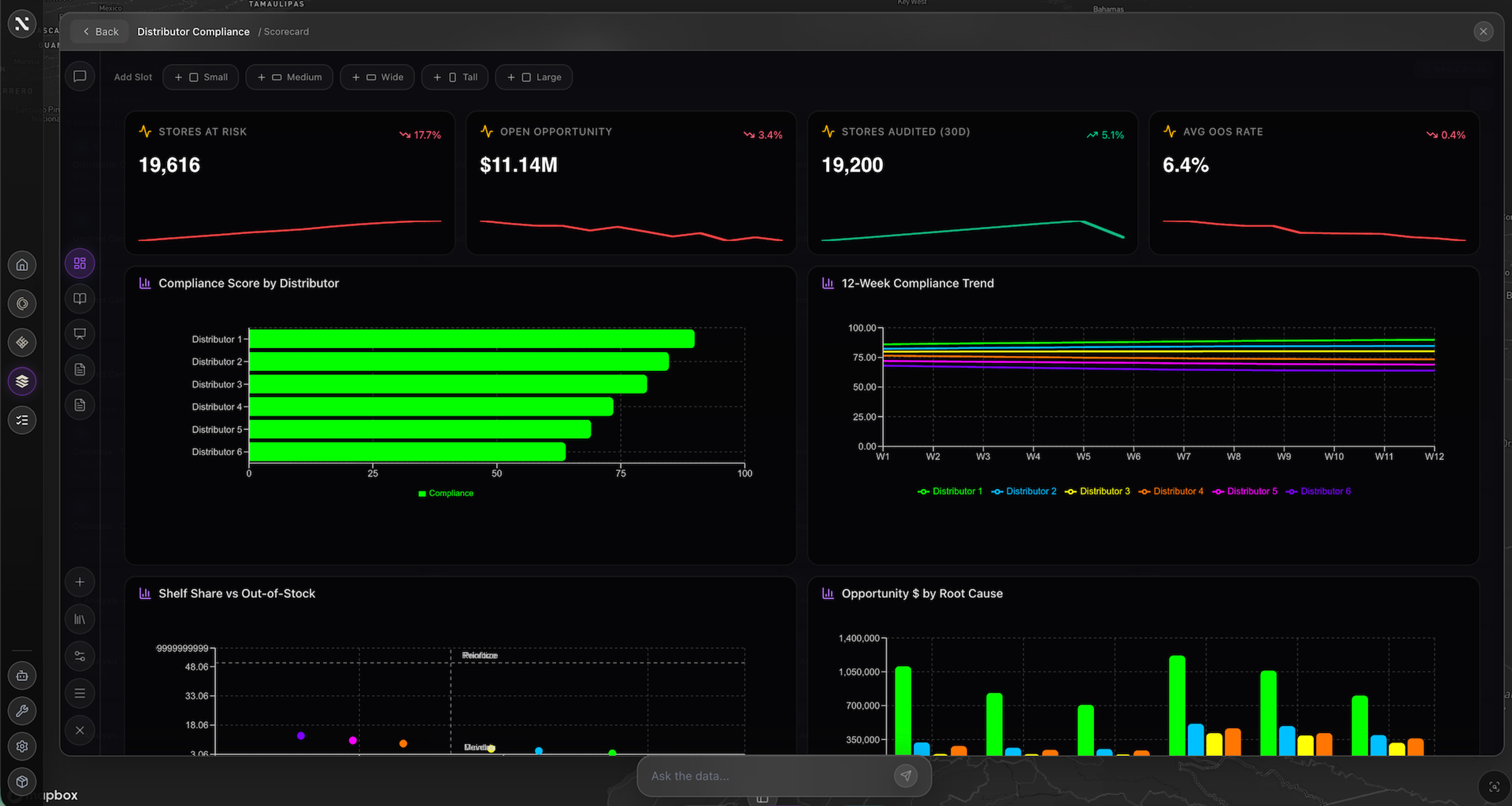Click the orange scatter point in Shelf Share chart
Viewport: 1512px width, 806px height.
tap(403, 744)
